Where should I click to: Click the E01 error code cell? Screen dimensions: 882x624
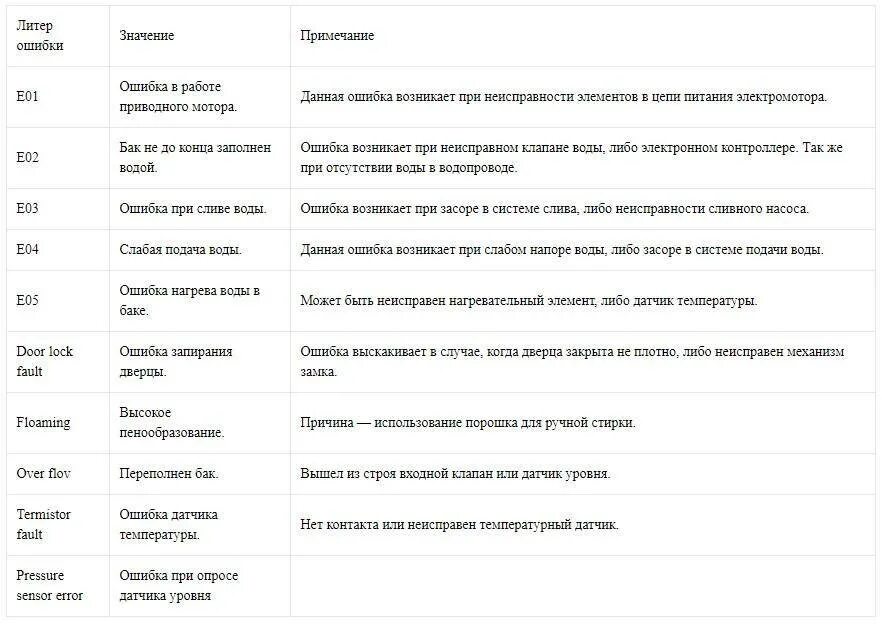(58, 97)
